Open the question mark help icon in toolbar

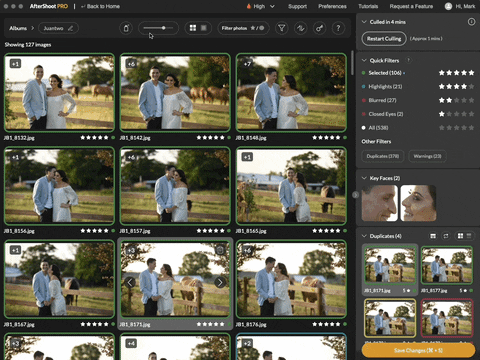click(x=338, y=28)
